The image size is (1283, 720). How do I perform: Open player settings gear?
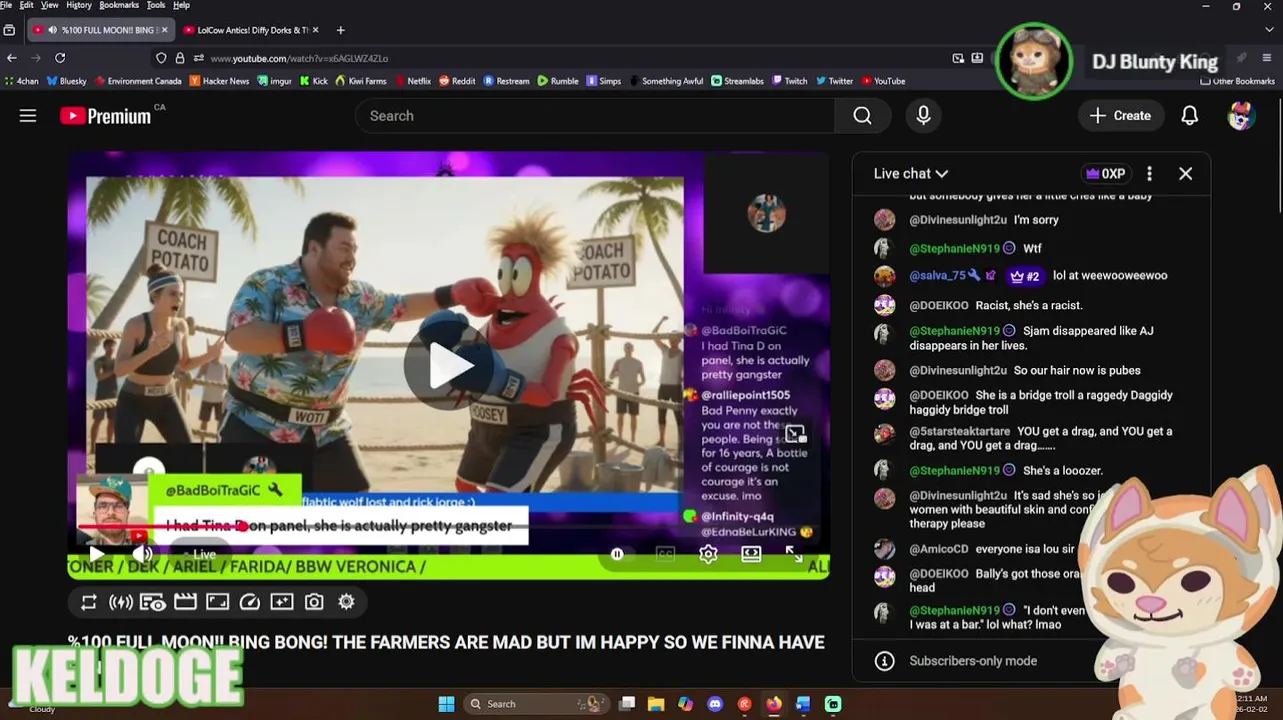(708, 554)
